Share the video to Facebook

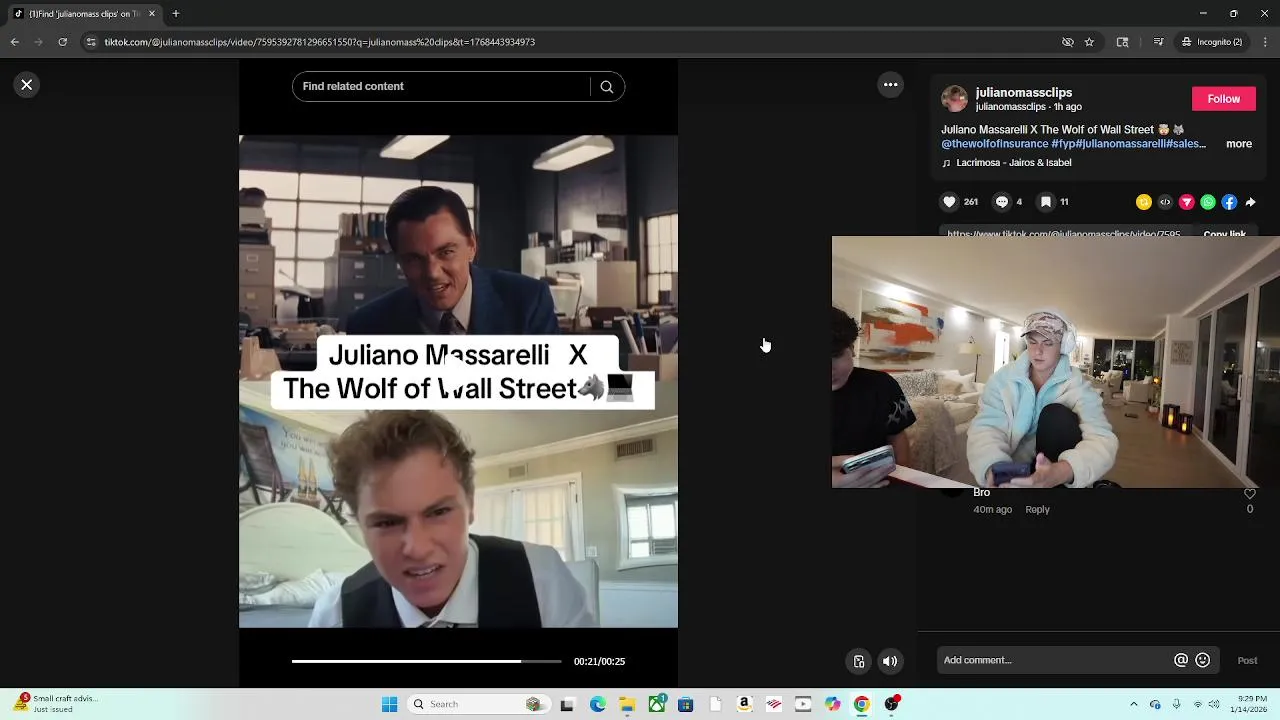pos(1229,202)
